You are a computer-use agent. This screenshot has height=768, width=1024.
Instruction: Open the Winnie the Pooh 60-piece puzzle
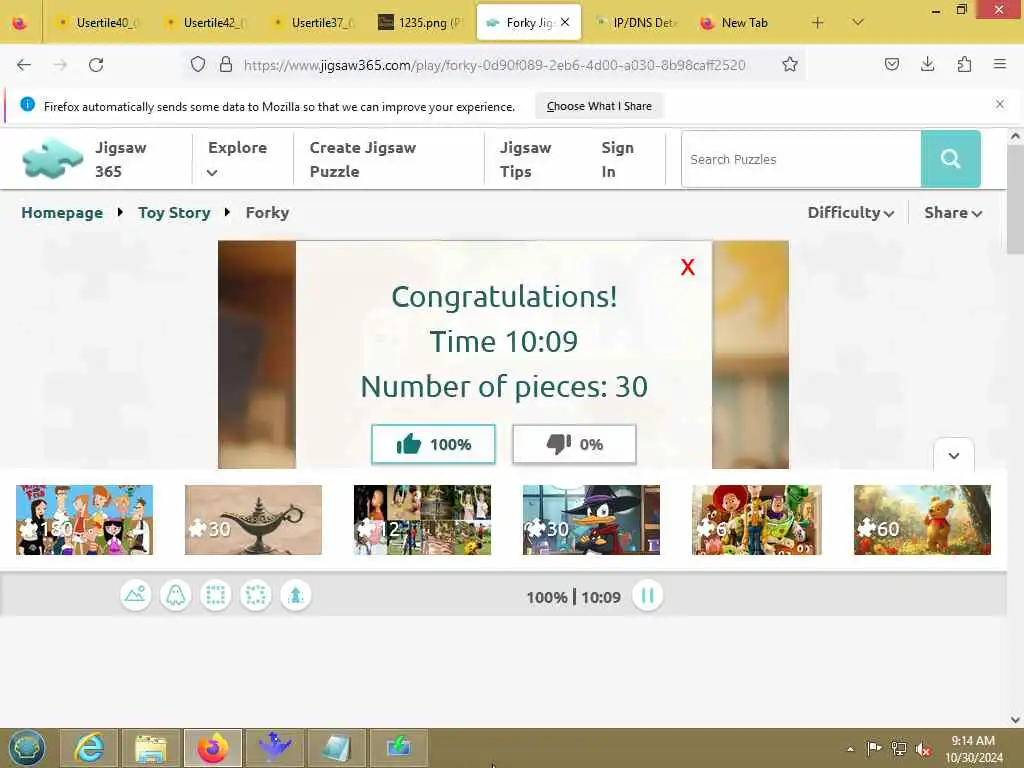click(922, 520)
